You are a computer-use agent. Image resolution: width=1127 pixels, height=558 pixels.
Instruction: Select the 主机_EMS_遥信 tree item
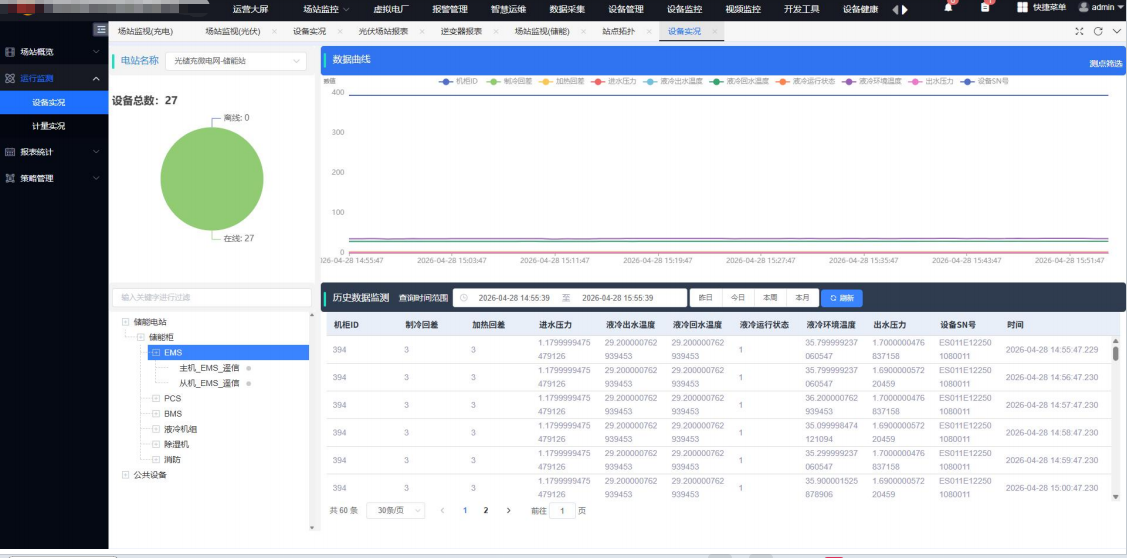[209, 368]
